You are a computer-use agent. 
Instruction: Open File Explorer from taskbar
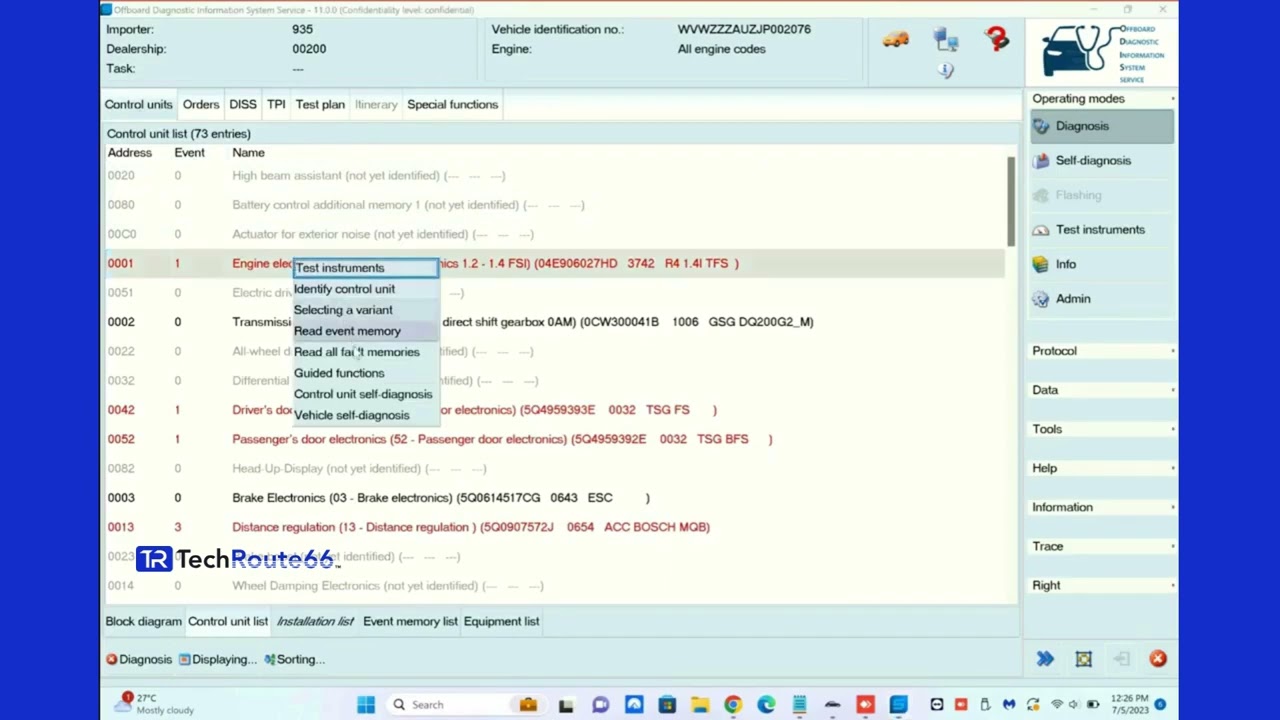(700, 705)
